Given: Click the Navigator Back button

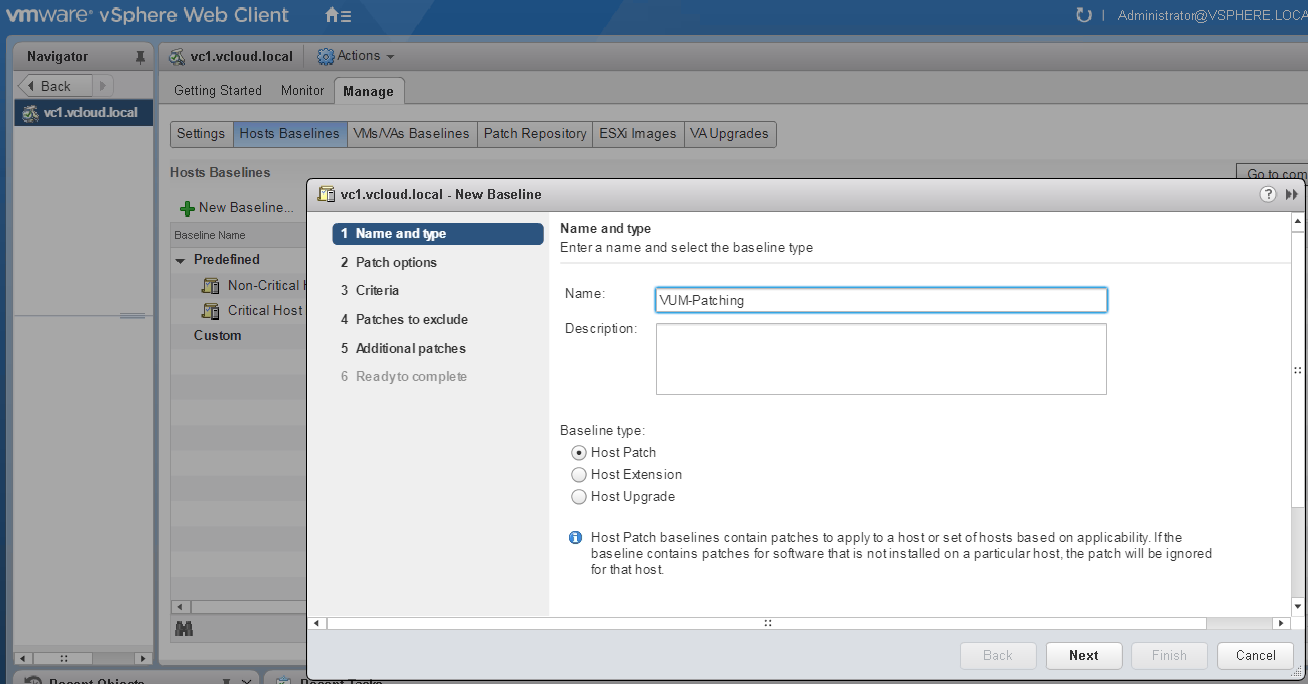Looking at the screenshot, I should (56, 86).
